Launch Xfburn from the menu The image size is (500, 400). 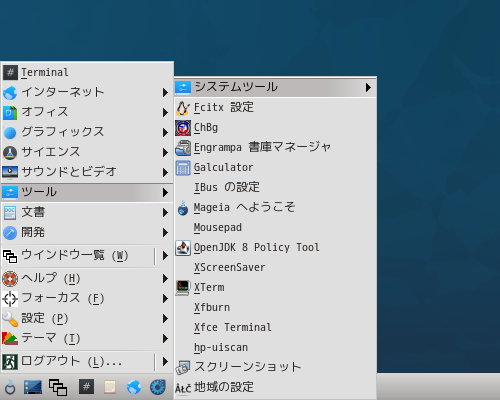[275, 307]
